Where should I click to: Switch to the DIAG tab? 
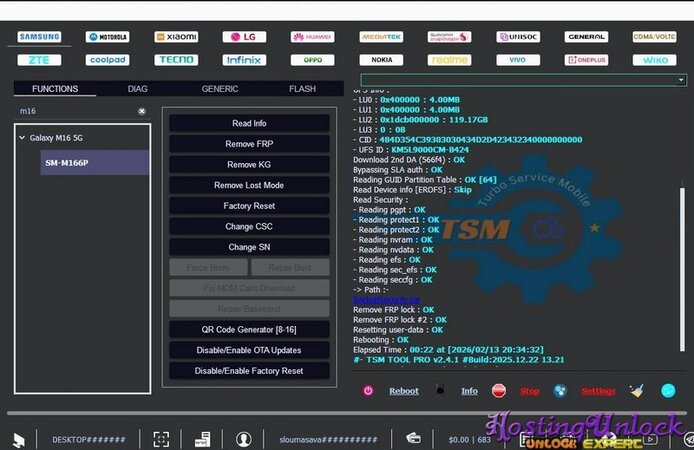[x=137, y=89]
